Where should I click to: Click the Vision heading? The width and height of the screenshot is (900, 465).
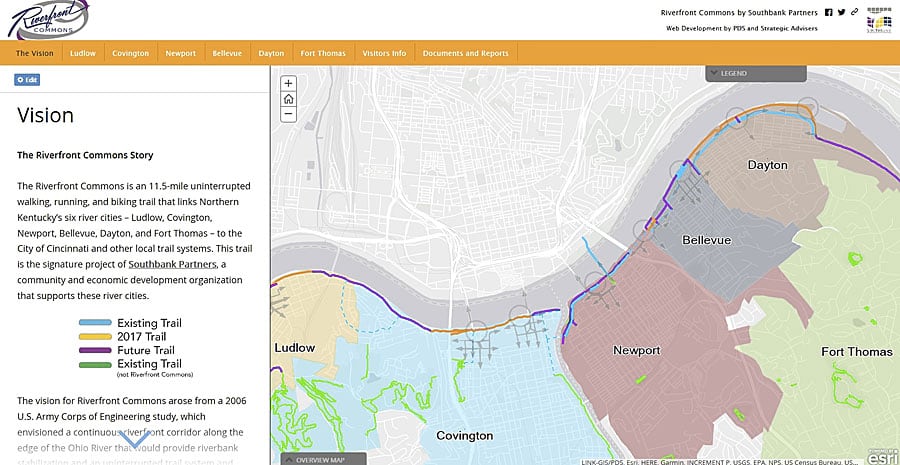[x=45, y=115]
